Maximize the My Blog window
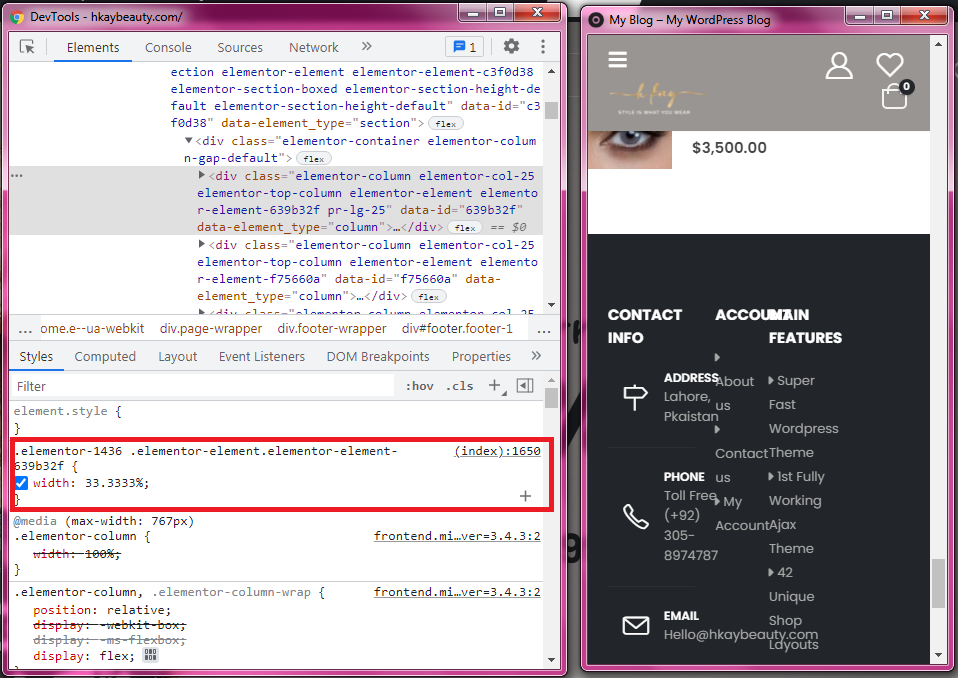This screenshot has height=678, width=958. pos(886,15)
